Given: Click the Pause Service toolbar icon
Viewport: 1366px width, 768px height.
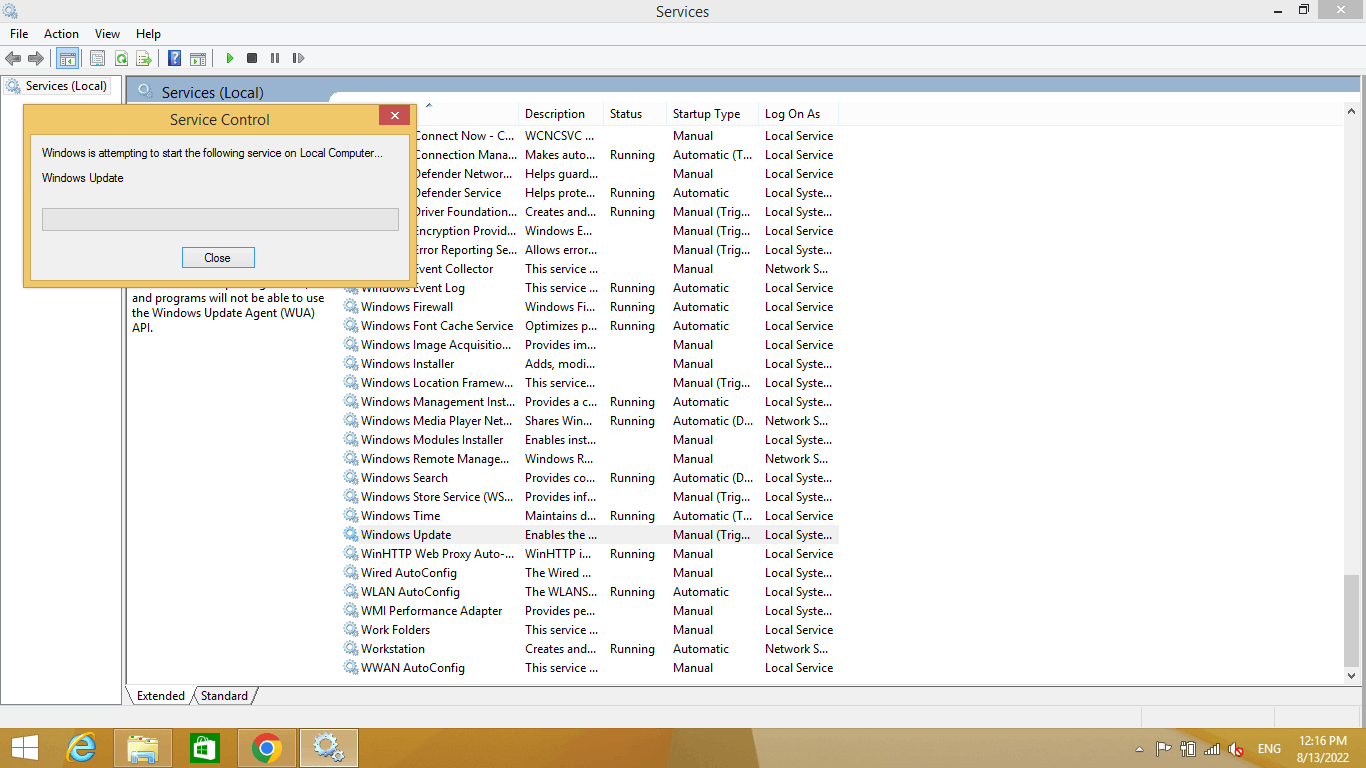Looking at the screenshot, I should (275, 59).
